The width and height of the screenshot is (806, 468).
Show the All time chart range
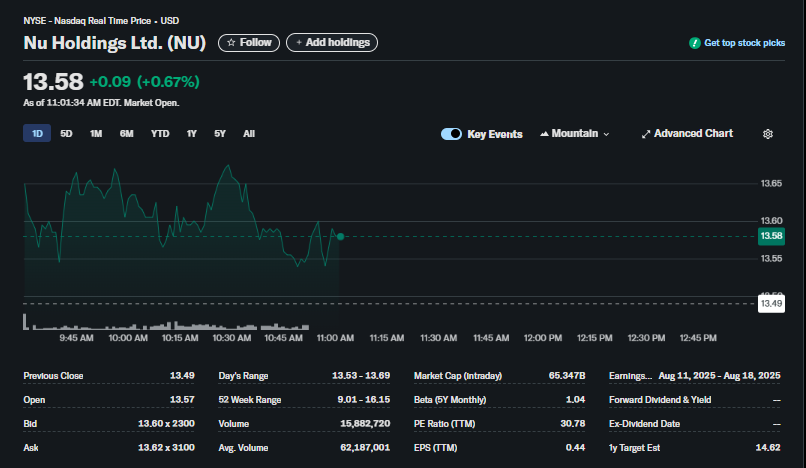[x=249, y=134]
